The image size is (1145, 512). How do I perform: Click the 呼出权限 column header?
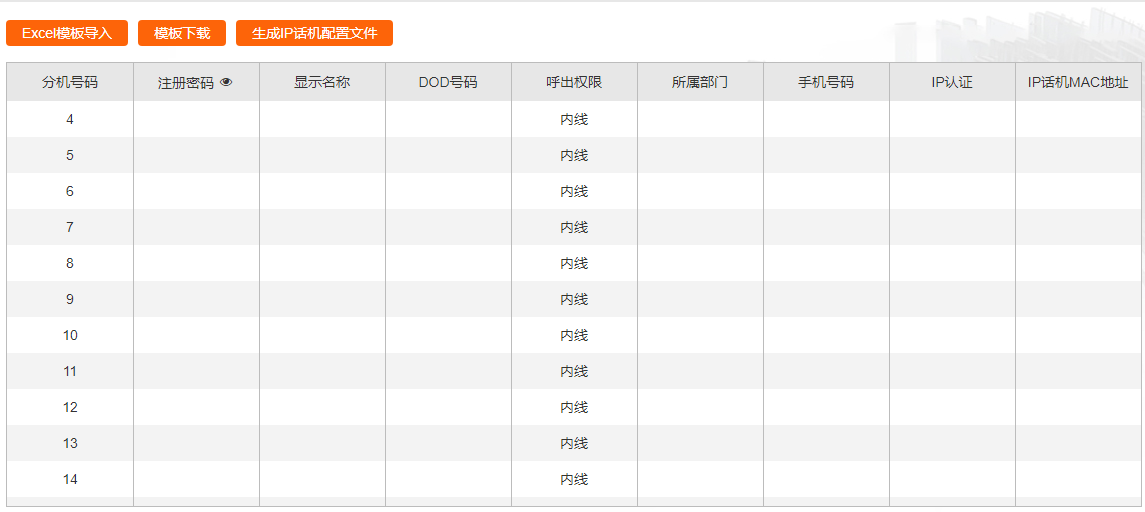[574, 82]
